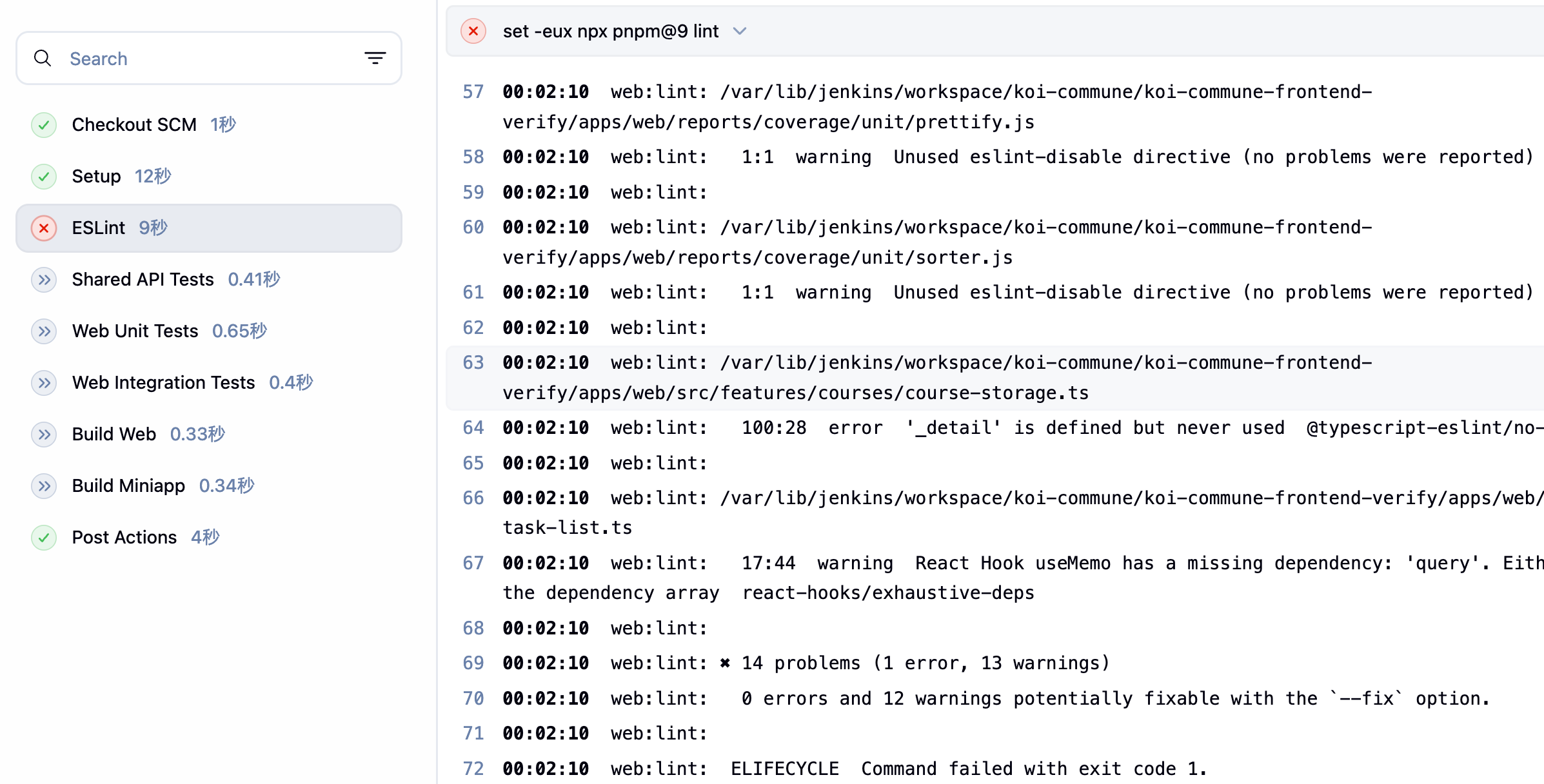Click Shared API Tests skipped icon
This screenshot has width=1544, height=784.
pos(44,279)
